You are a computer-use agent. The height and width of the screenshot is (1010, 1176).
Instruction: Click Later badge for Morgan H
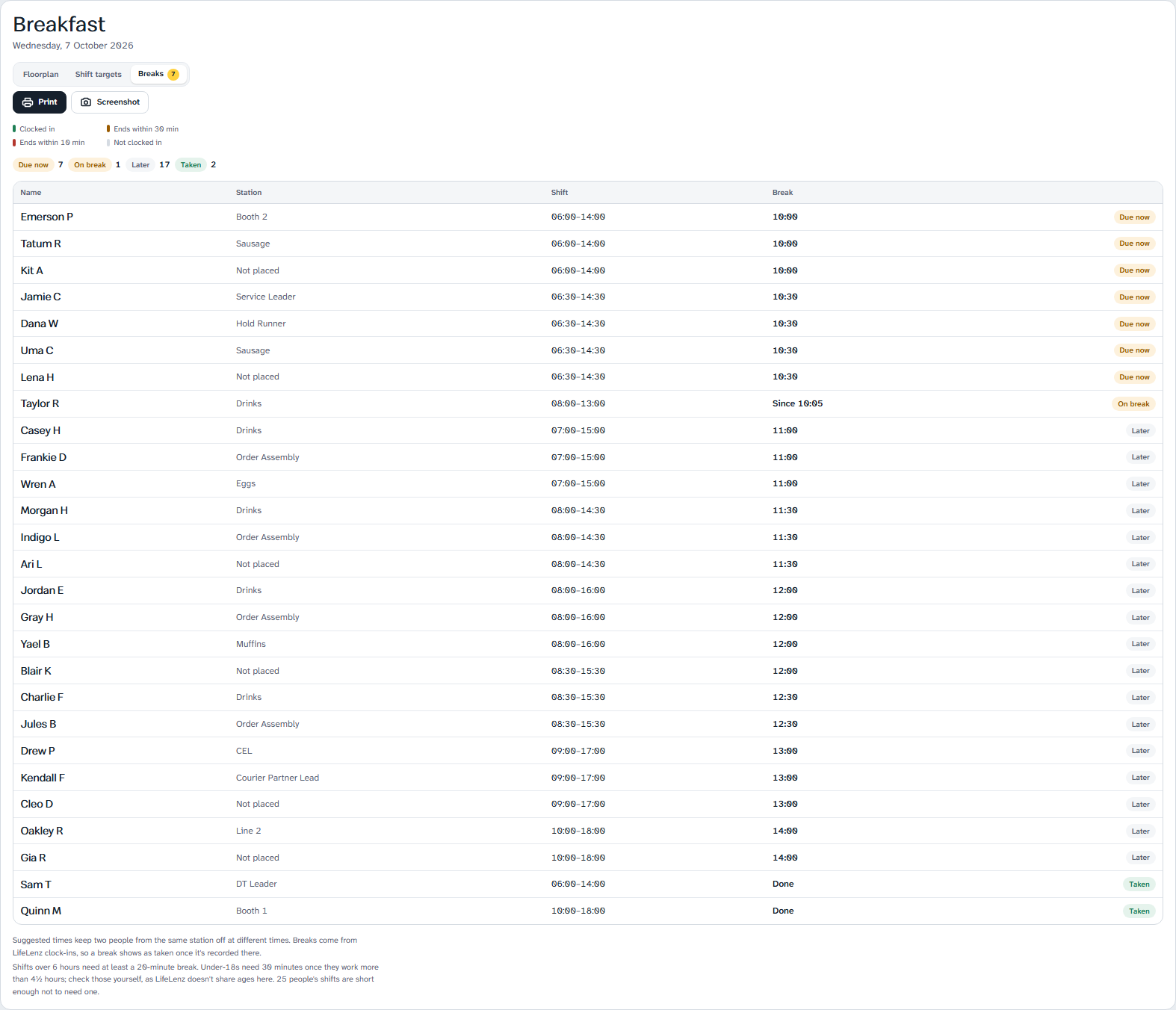click(x=1140, y=511)
